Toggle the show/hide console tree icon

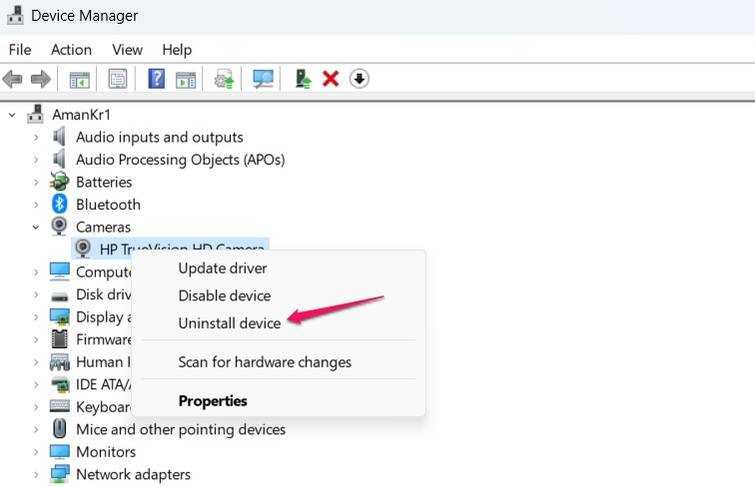[x=79, y=79]
